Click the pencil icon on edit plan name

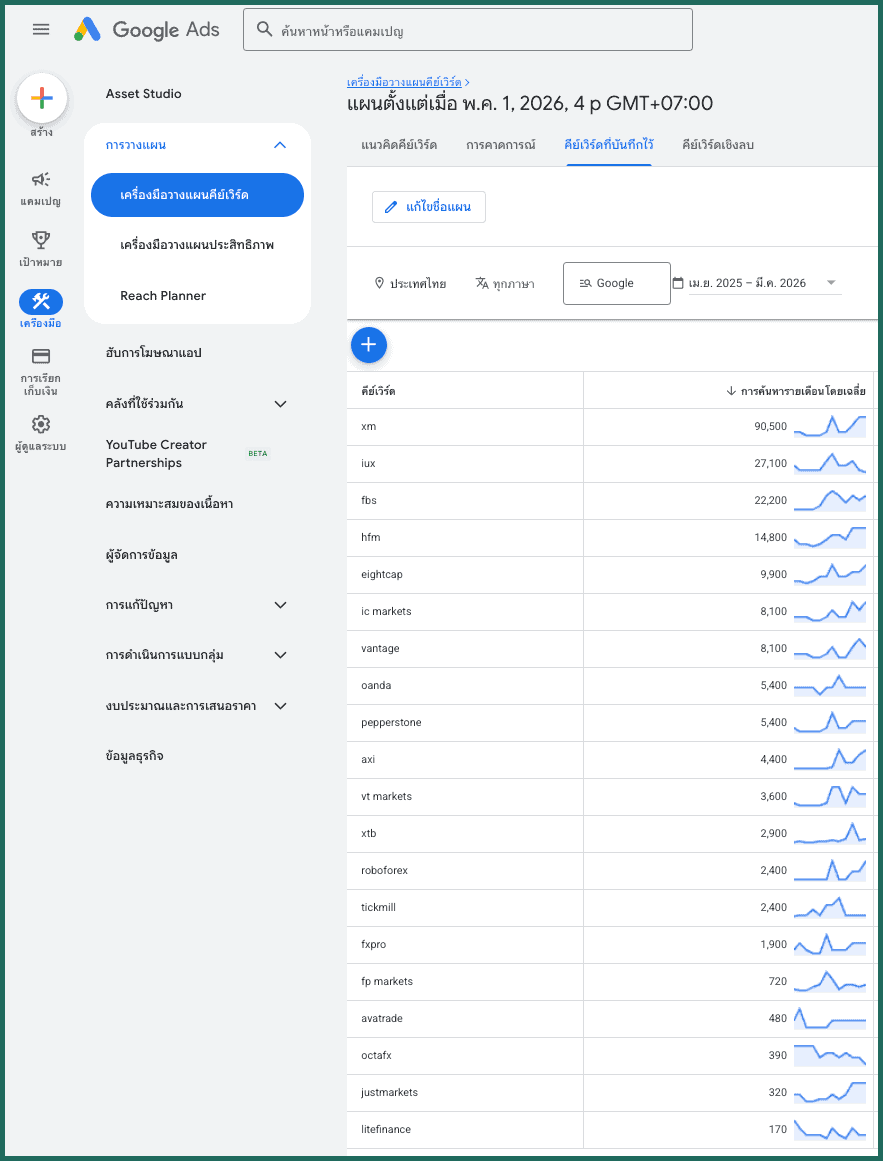click(x=391, y=207)
